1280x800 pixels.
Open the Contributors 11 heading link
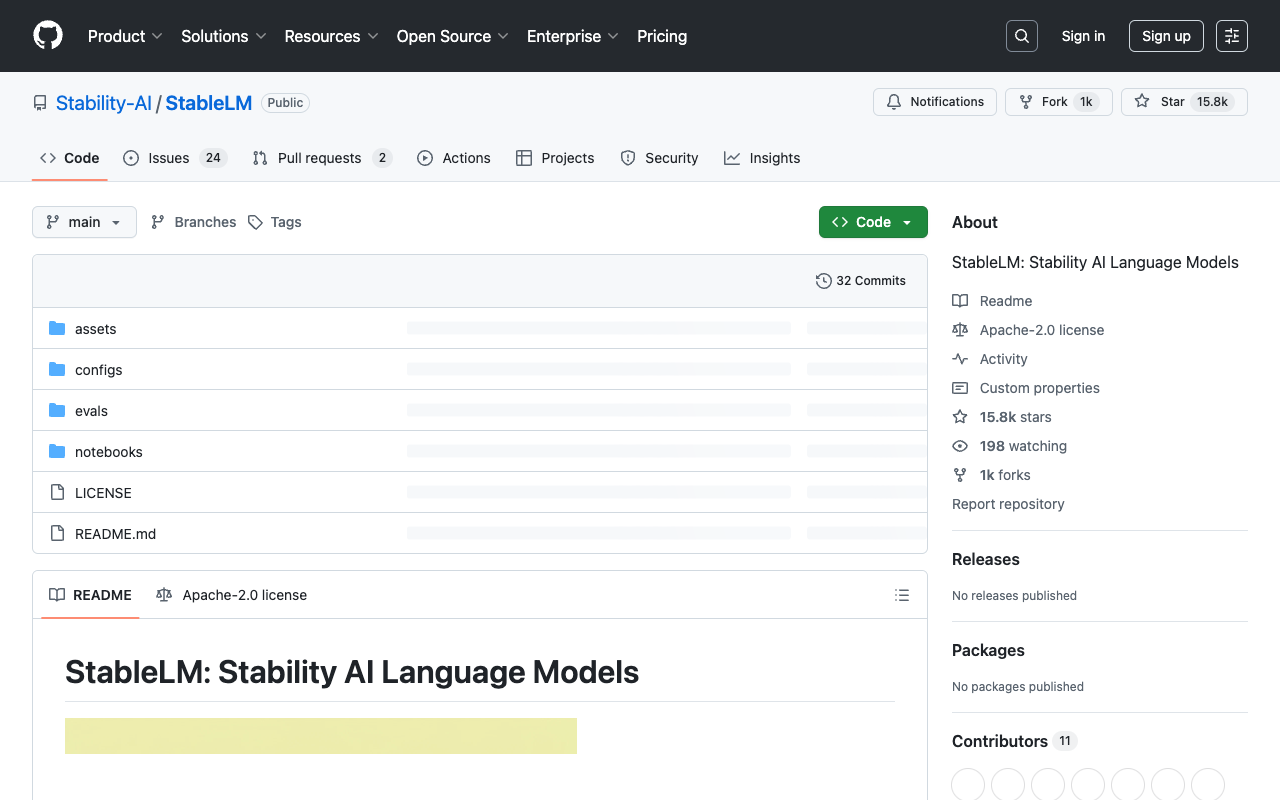(1014, 741)
